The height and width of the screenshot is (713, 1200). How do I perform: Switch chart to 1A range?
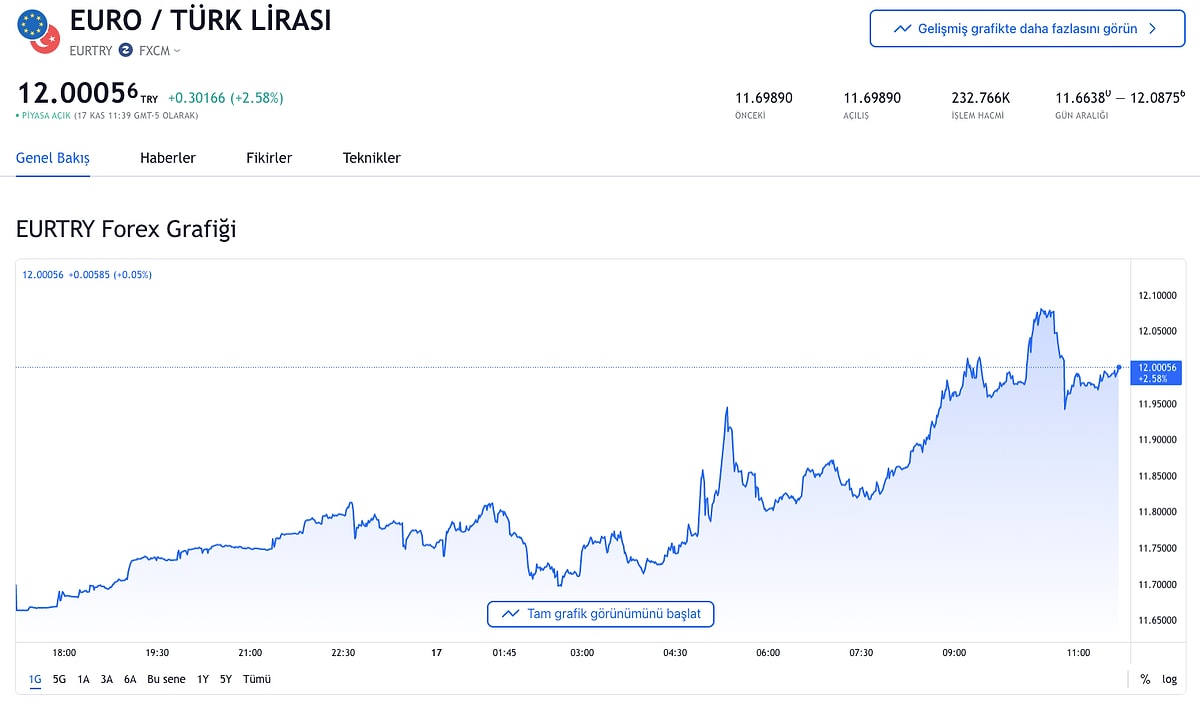[x=83, y=679]
